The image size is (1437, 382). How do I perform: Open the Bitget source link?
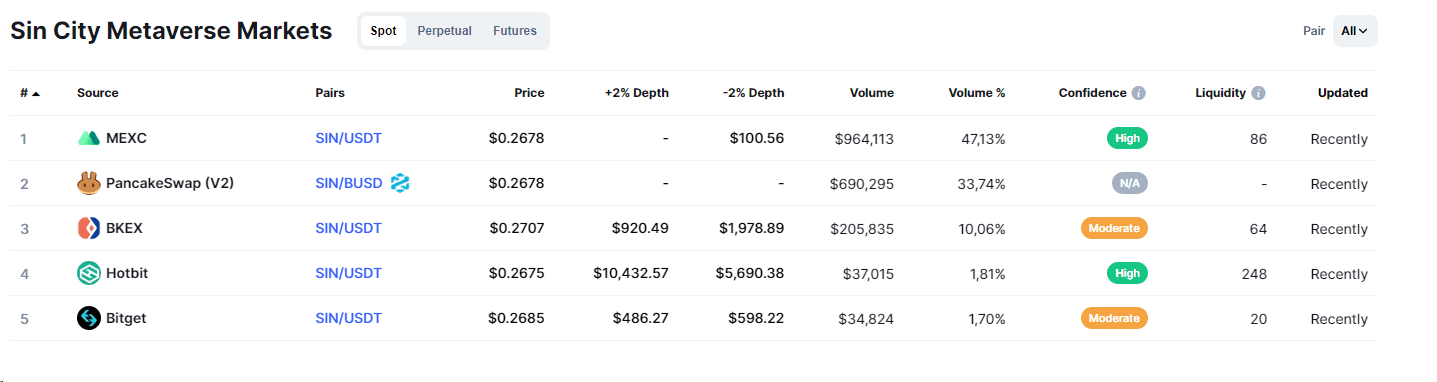126,318
